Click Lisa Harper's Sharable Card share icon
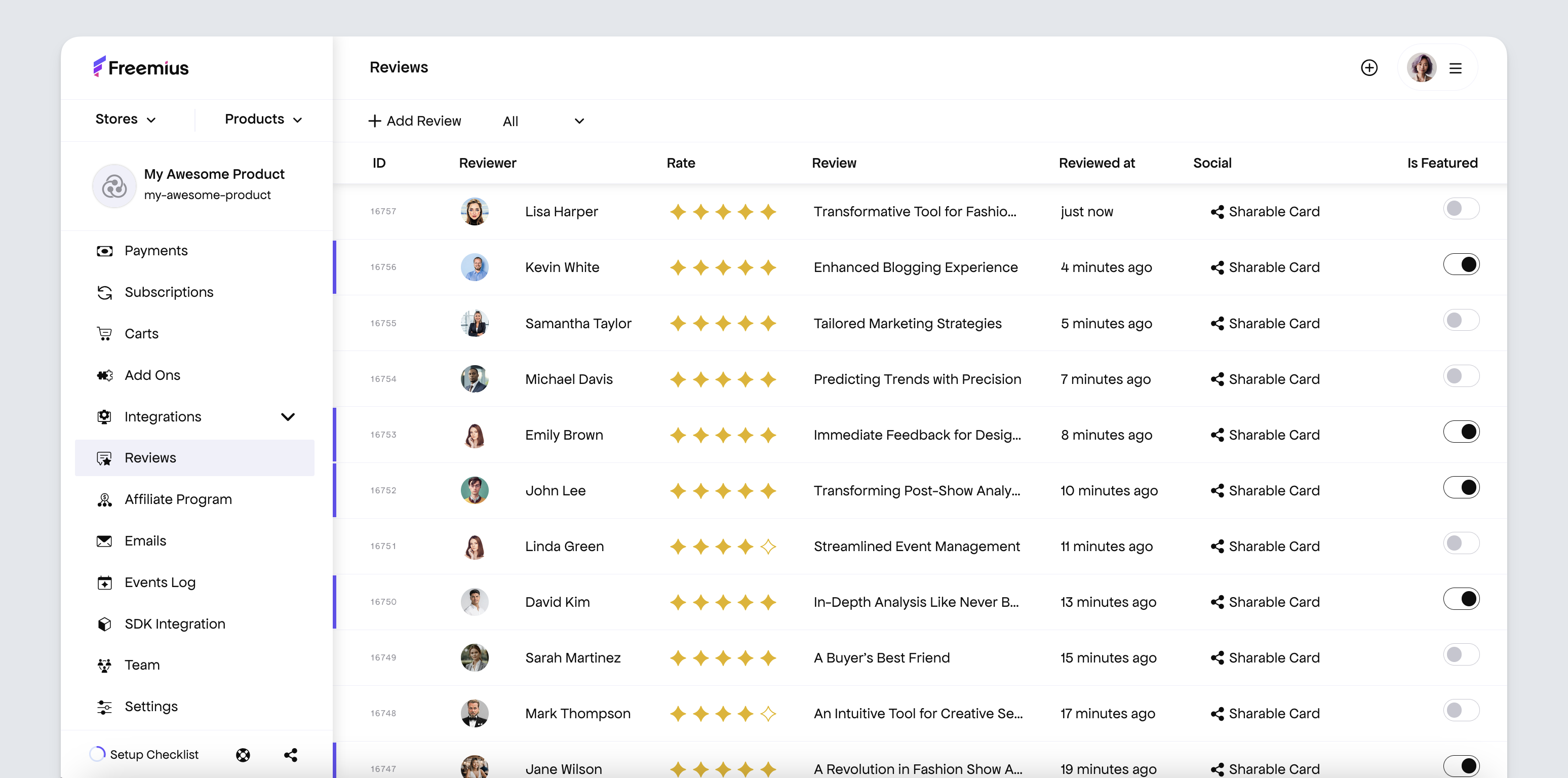The height and width of the screenshot is (778, 1568). tap(1217, 212)
